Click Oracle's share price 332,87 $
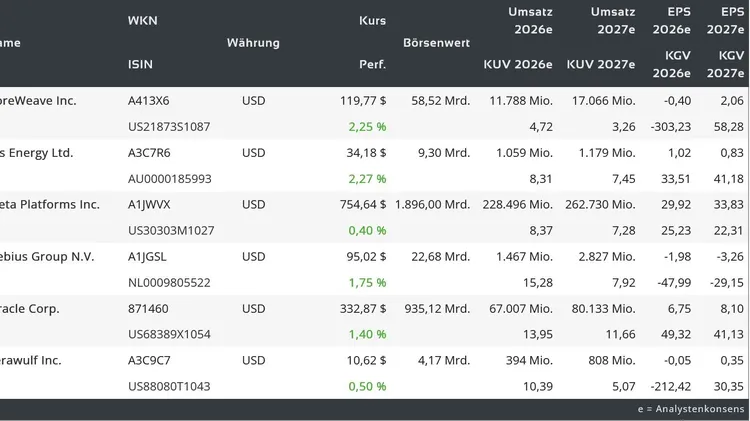750x421 pixels. (363, 309)
